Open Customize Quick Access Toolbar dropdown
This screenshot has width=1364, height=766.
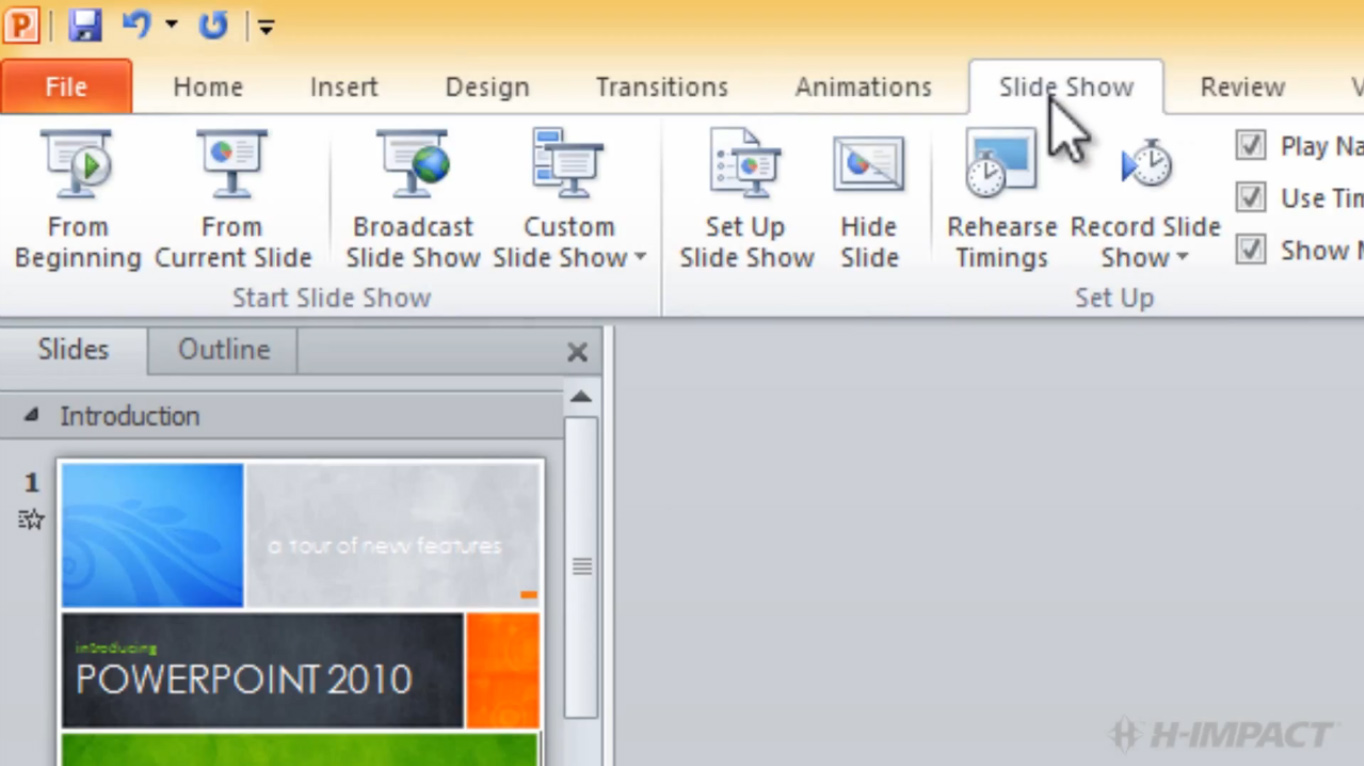(266, 27)
